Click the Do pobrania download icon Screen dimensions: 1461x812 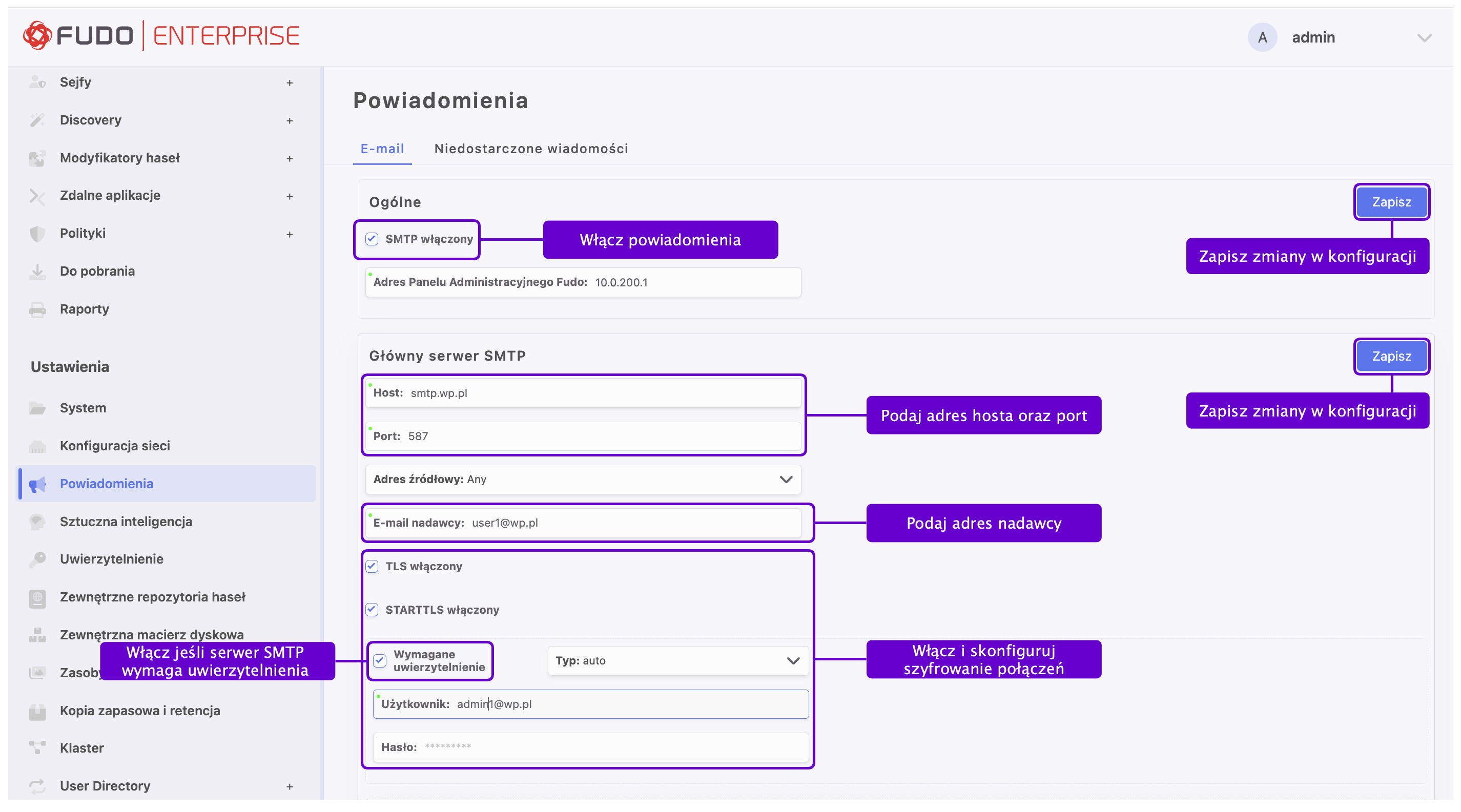pyautogui.click(x=37, y=271)
